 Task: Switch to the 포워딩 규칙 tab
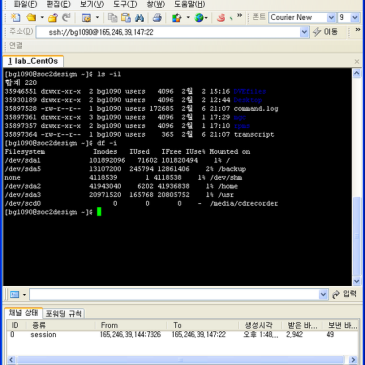tap(63, 313)
